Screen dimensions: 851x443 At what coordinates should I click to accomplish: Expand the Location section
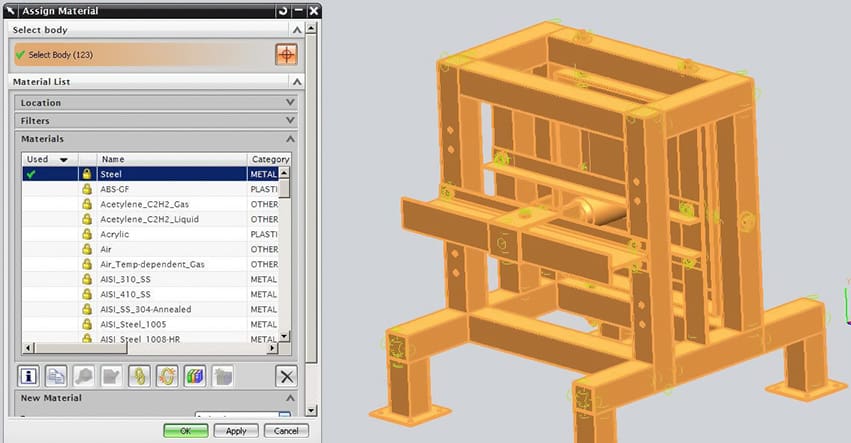[x=291, y=103]
